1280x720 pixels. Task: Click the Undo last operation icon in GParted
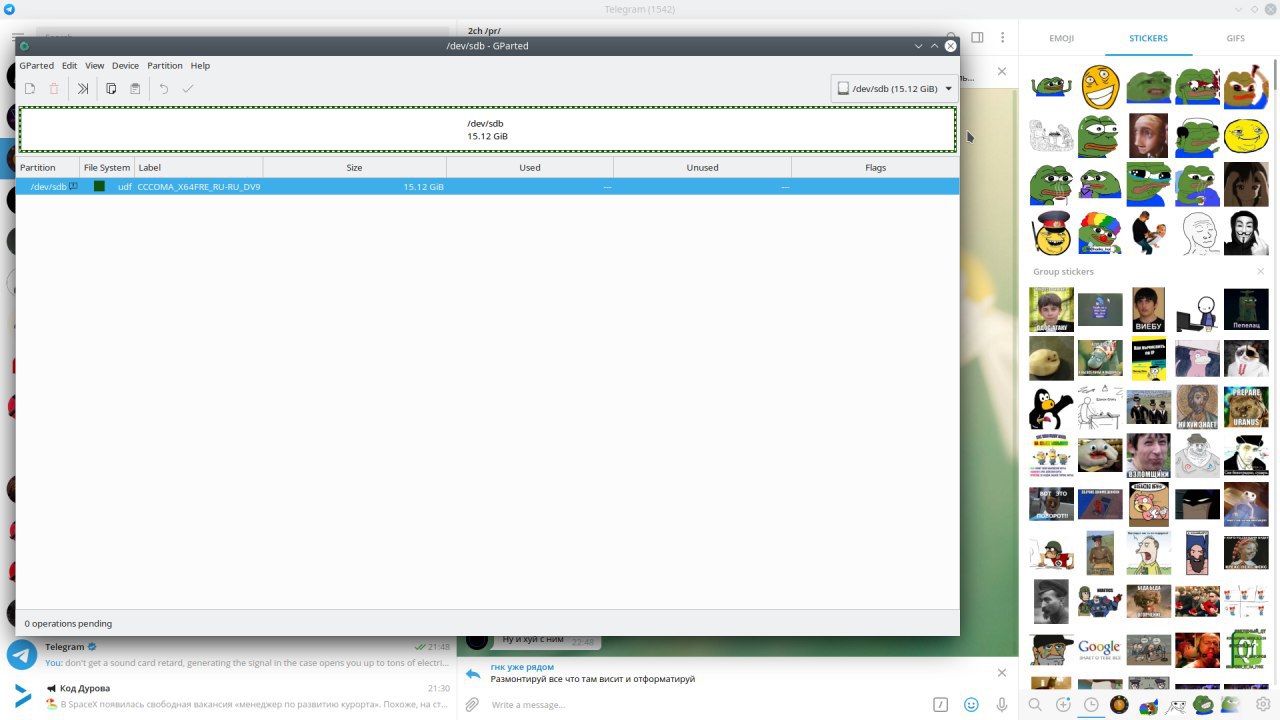164,89
